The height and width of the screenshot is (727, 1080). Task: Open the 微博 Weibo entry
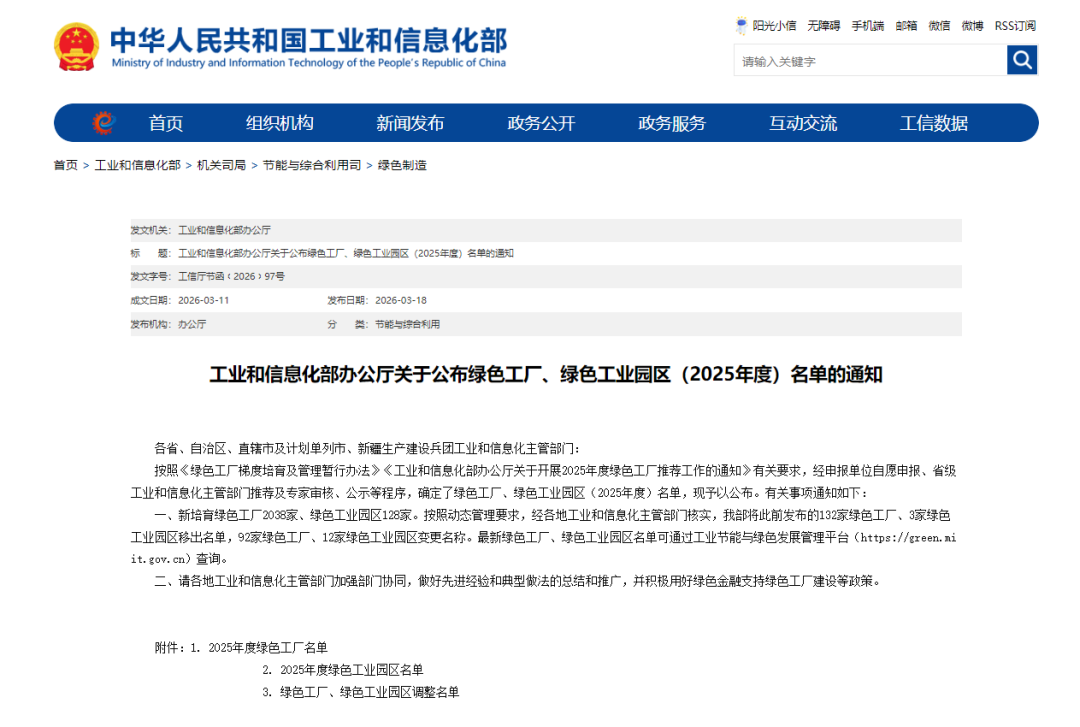[x=971, y=25]
